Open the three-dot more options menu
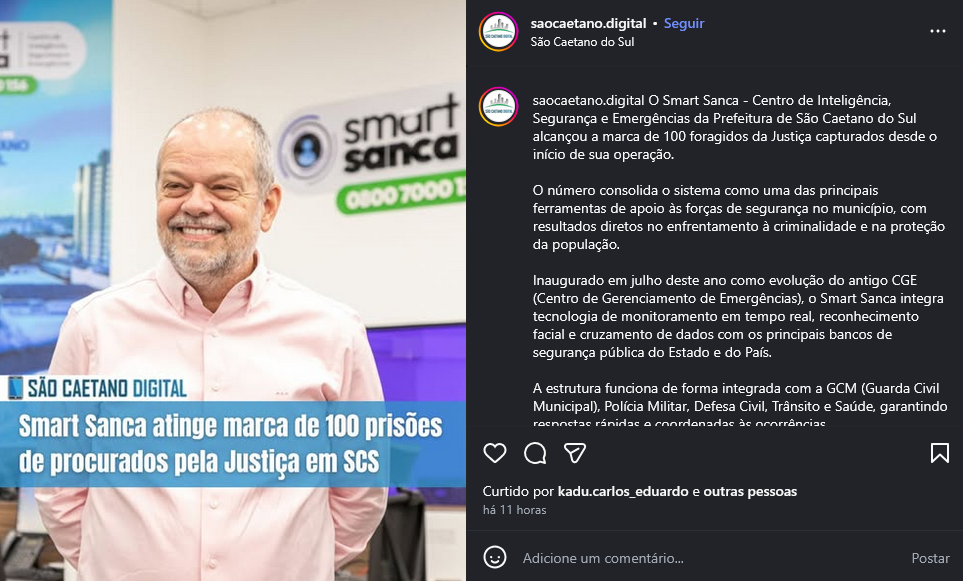Image resolution: width=963 pixels, height=581 pixels. pyautogui.click(x=938, y=31)
